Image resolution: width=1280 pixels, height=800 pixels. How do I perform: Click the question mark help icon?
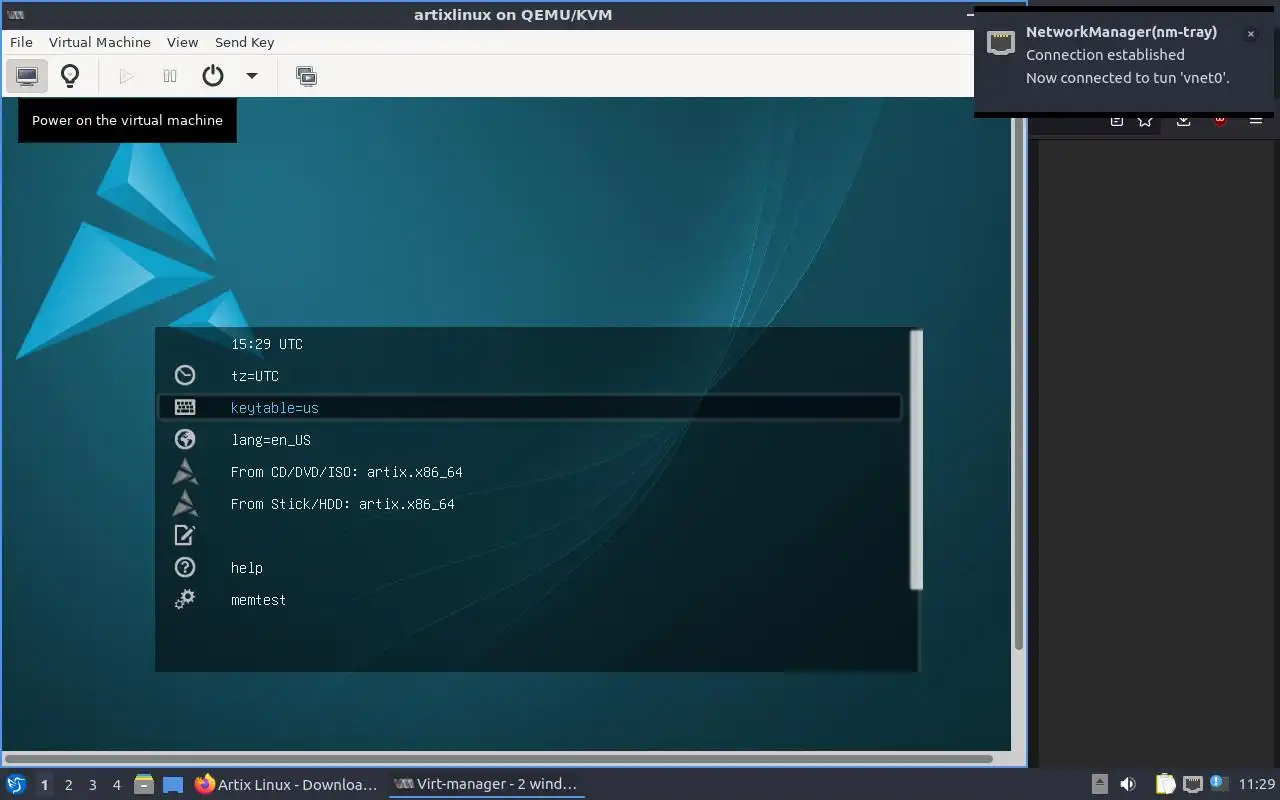click(185, 567)
